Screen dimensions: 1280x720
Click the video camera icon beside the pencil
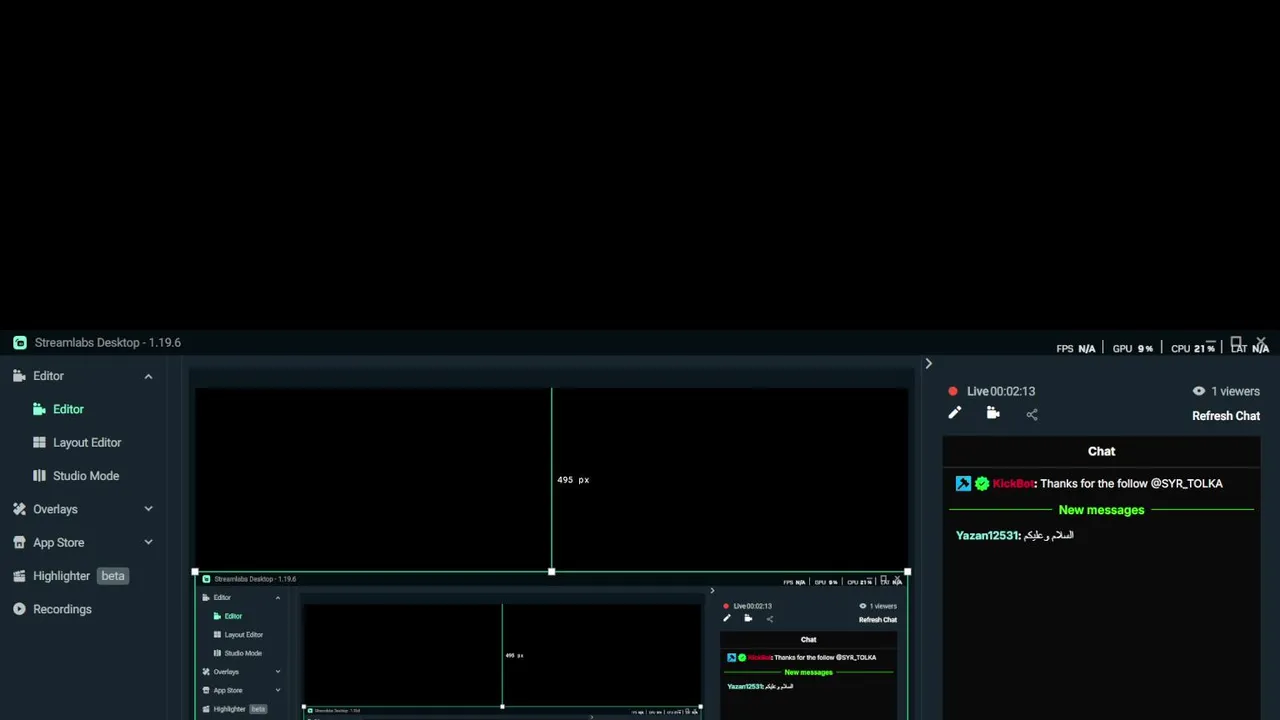pyautogui.click(x=993, y=414)
